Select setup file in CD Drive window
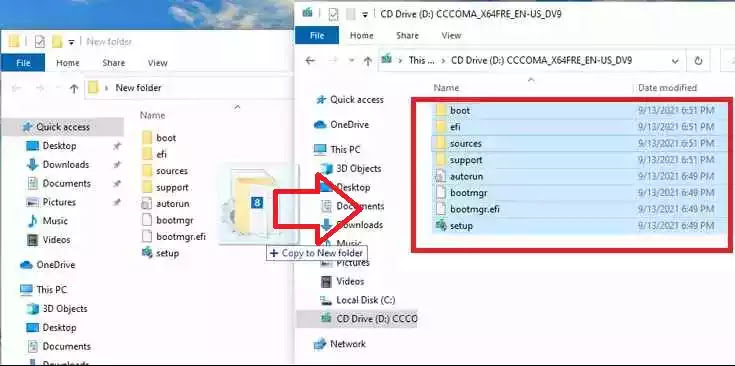 point(580,226)
